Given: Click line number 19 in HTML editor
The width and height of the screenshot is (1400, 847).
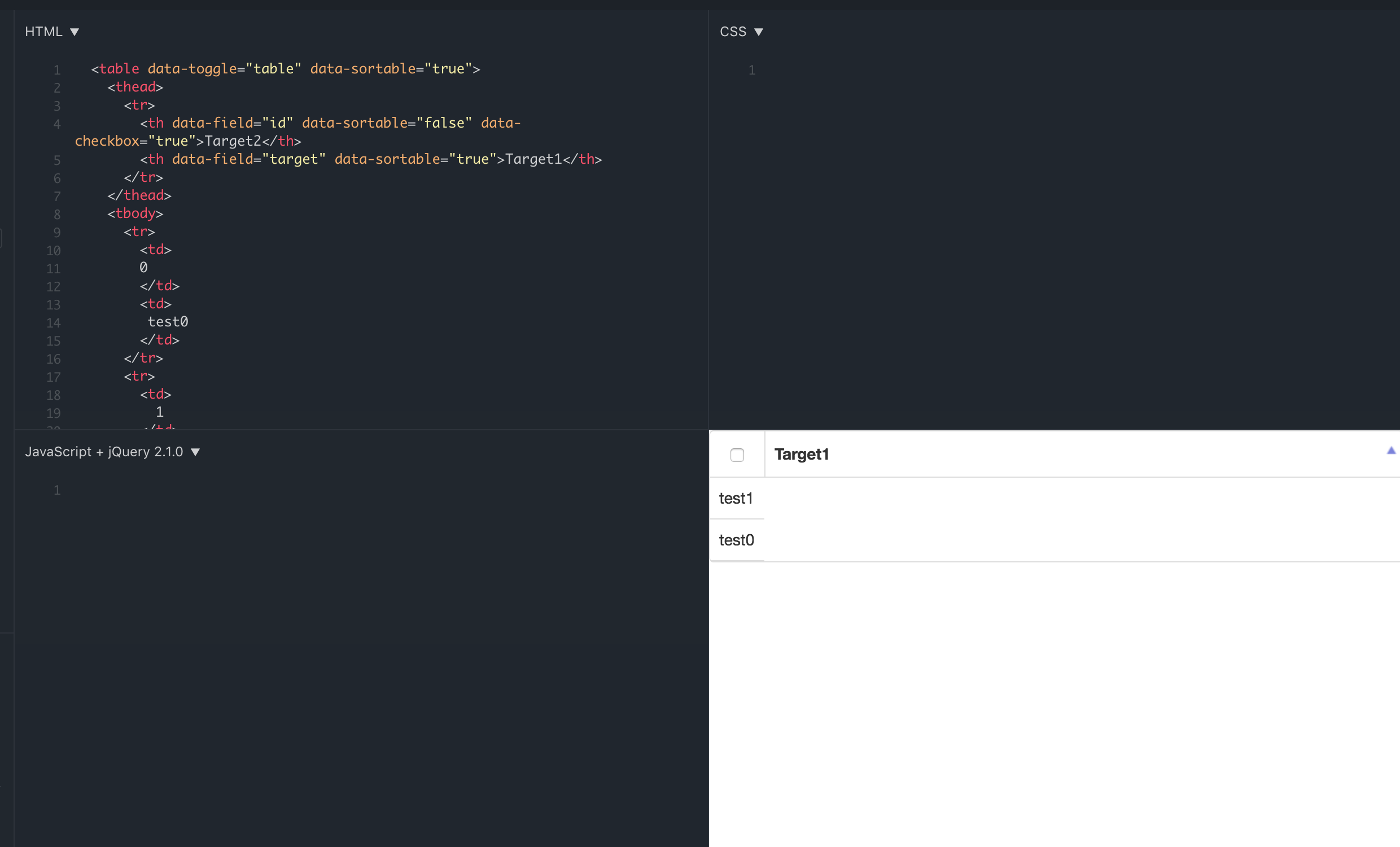Looking at the screenshot, I should (54, 413).
